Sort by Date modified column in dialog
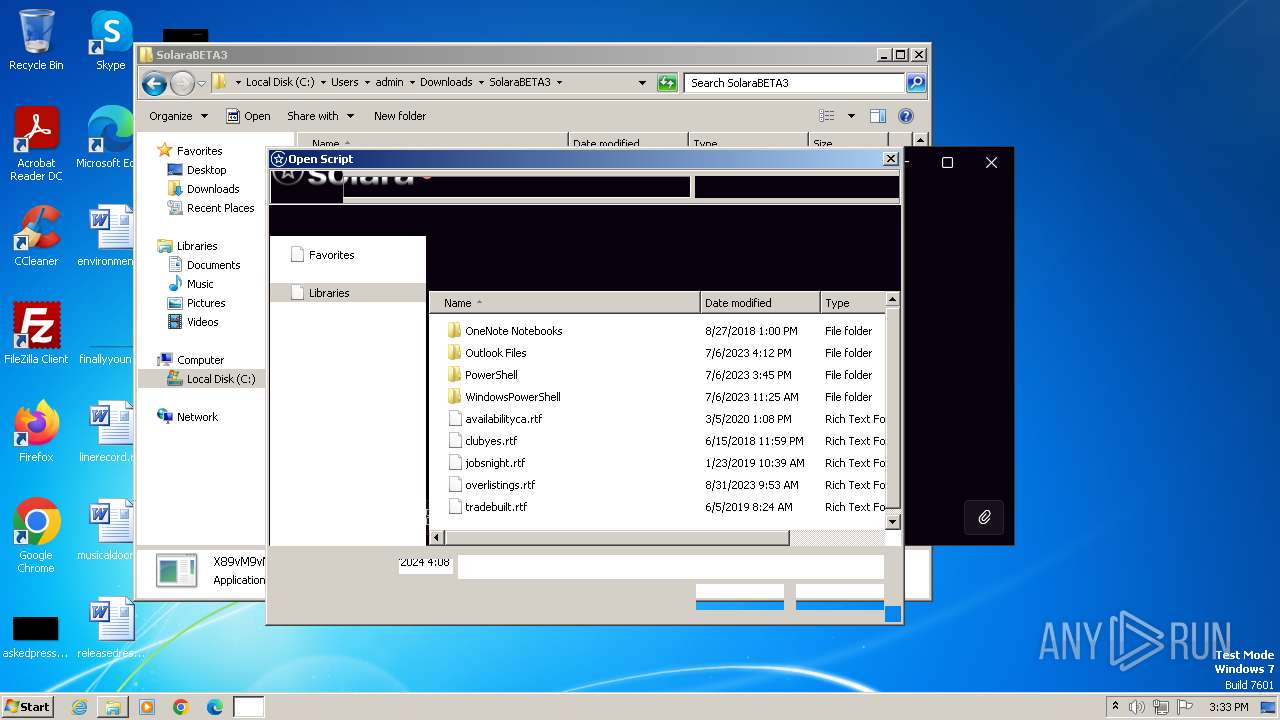The image size is (1280, 720). [x=760, y=303]
